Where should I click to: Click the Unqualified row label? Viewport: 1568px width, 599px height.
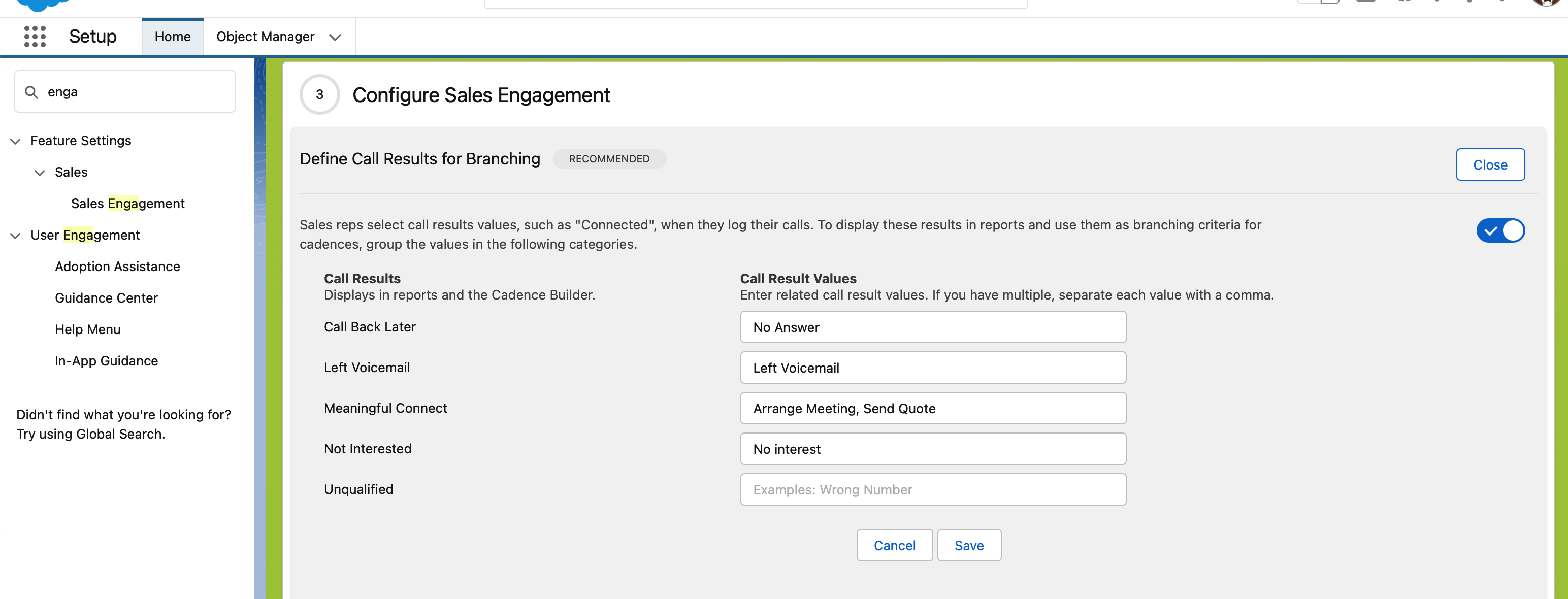[358, 489]
